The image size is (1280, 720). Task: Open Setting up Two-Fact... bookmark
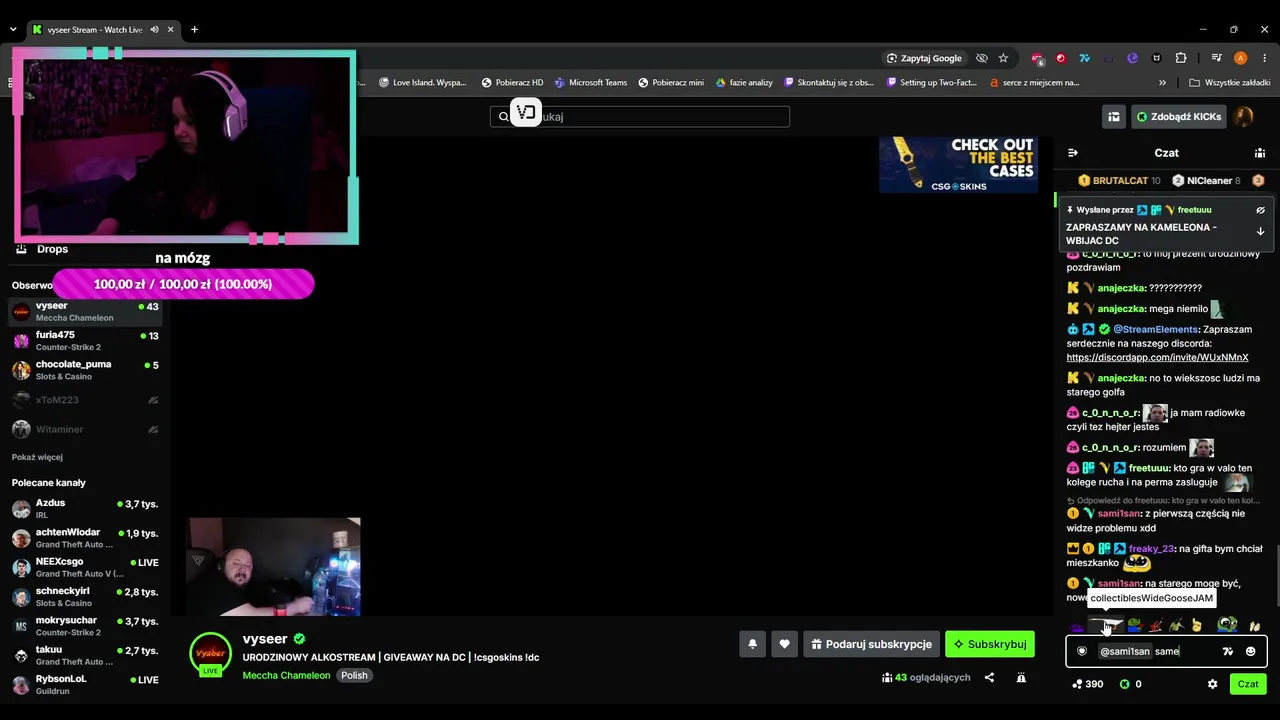click(931, 83)
